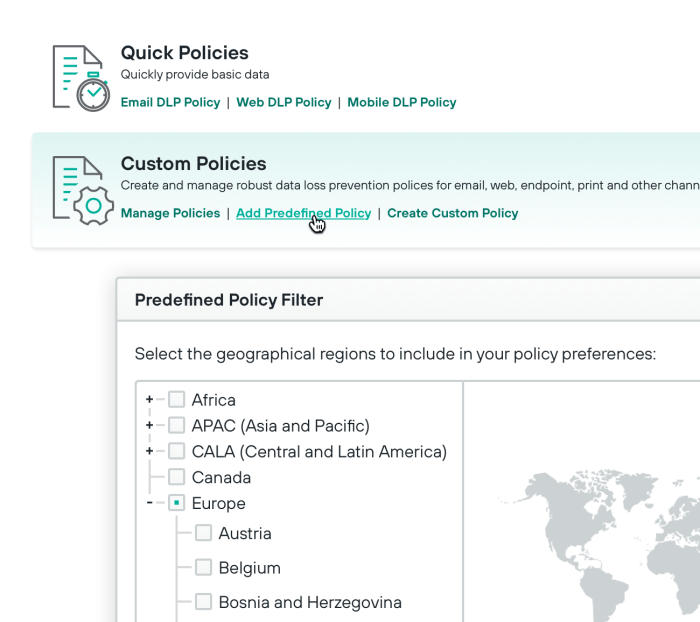Enable the CALA region checkbox
The height and width of the screenshot is (622, 700).
pyautogui.click(x=177, y=452)
